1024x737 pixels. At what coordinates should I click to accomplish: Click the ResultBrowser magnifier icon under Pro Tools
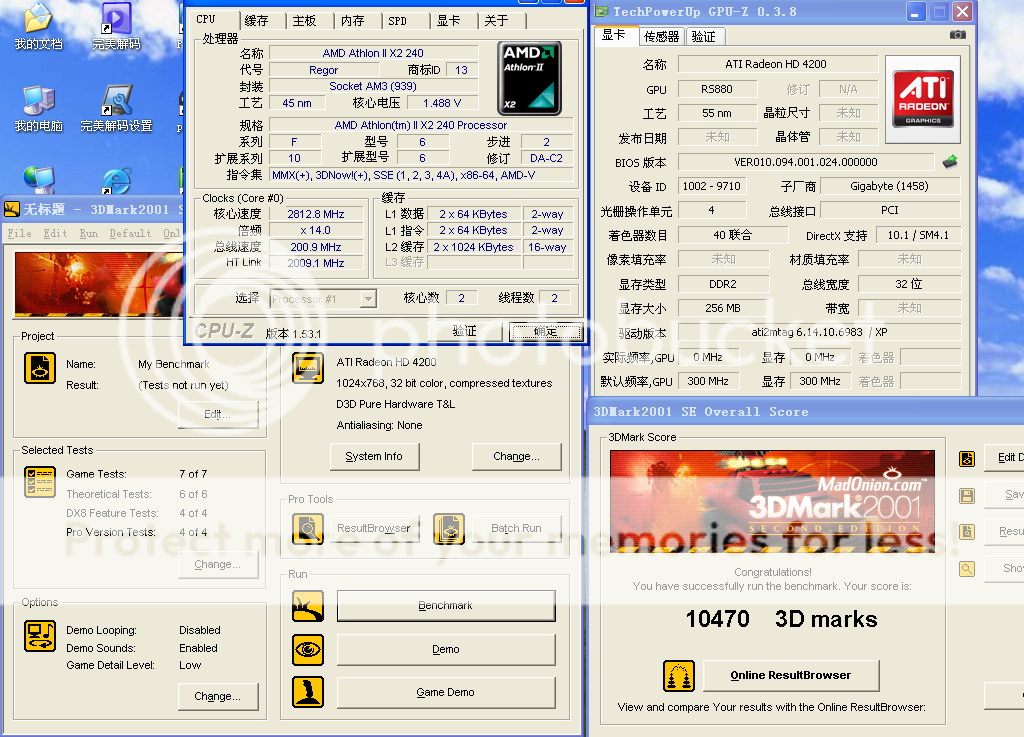click(x=308, y=528)
